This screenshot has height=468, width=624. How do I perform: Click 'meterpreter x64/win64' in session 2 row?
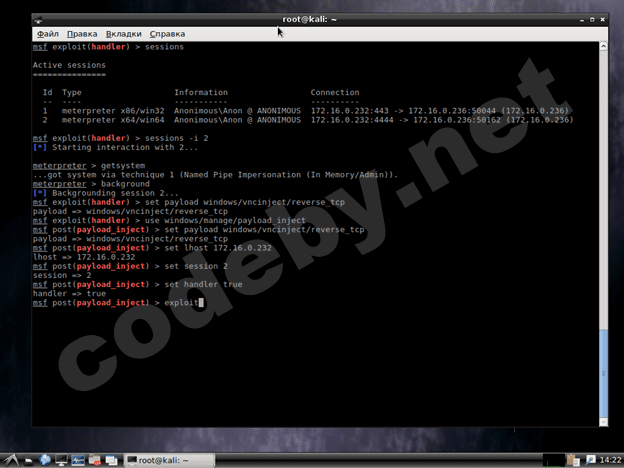coord(113,120)
